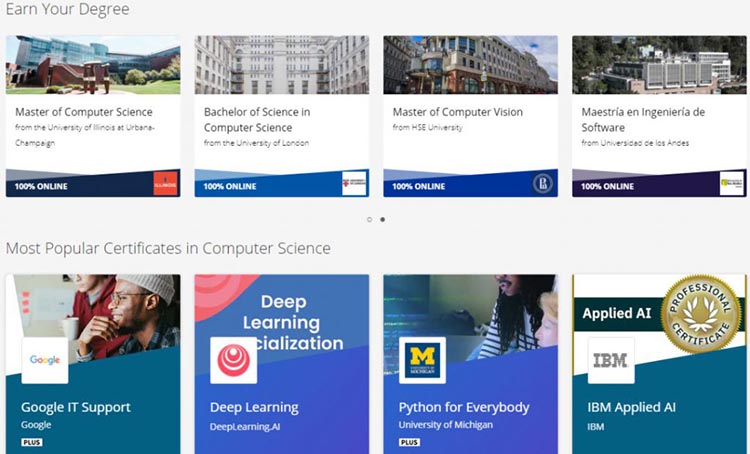Click '100% ONLINE' on Universidad de los Andes card

(x=607, y=187)
